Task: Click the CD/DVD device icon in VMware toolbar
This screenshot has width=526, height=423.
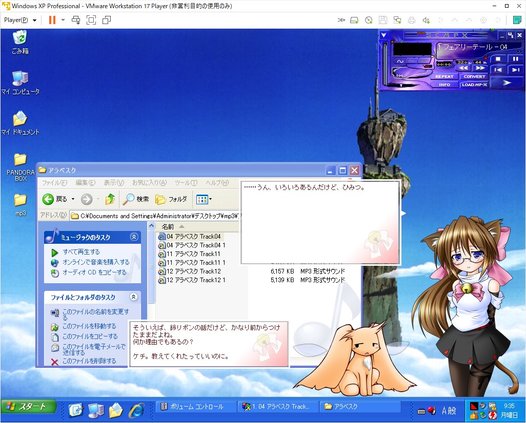Action: click(368, 20)
